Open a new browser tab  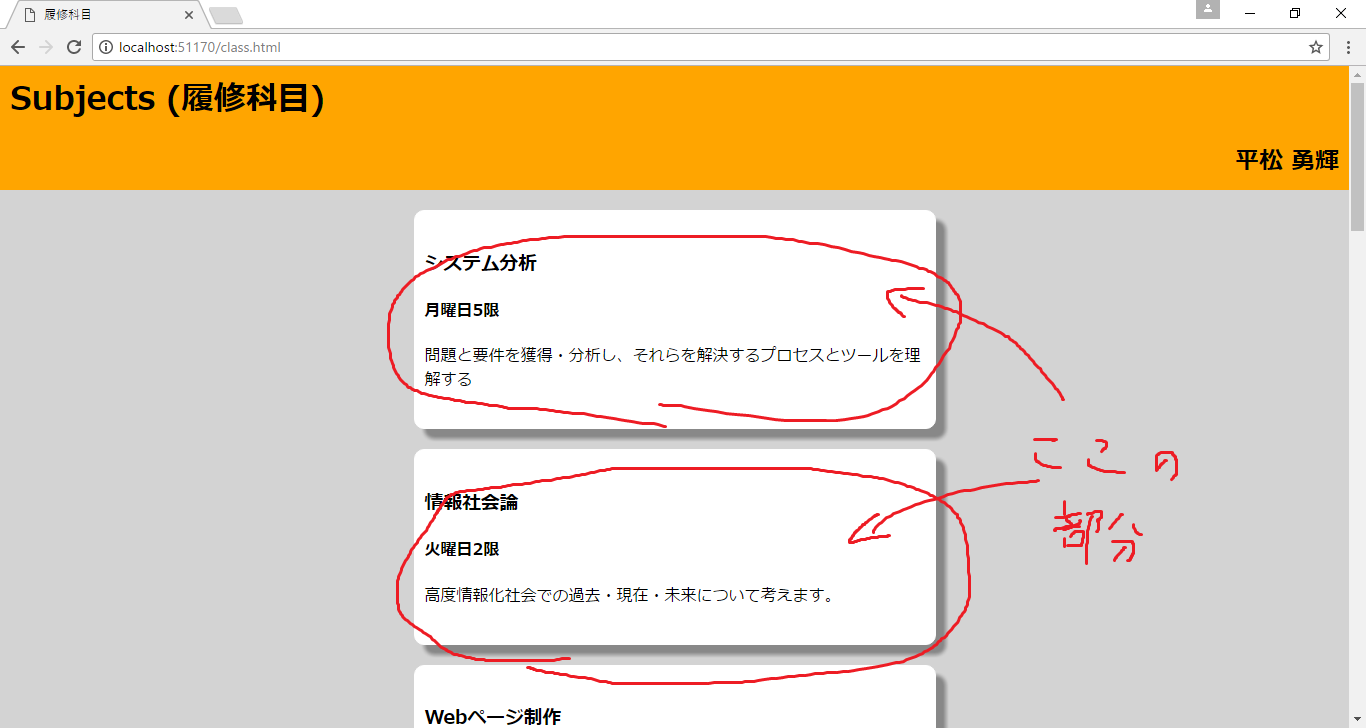(x=225, y=15)
